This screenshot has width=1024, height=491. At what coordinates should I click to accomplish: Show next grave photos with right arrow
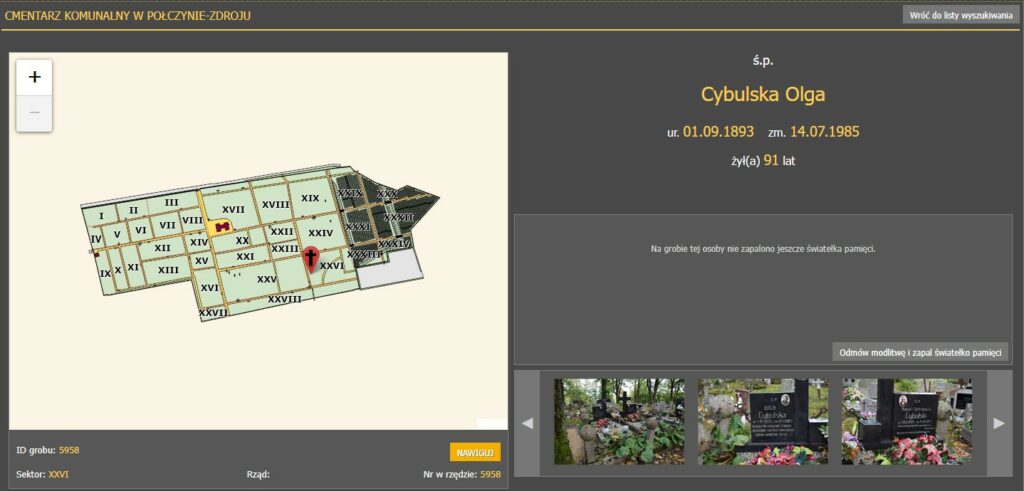[998, 423]
